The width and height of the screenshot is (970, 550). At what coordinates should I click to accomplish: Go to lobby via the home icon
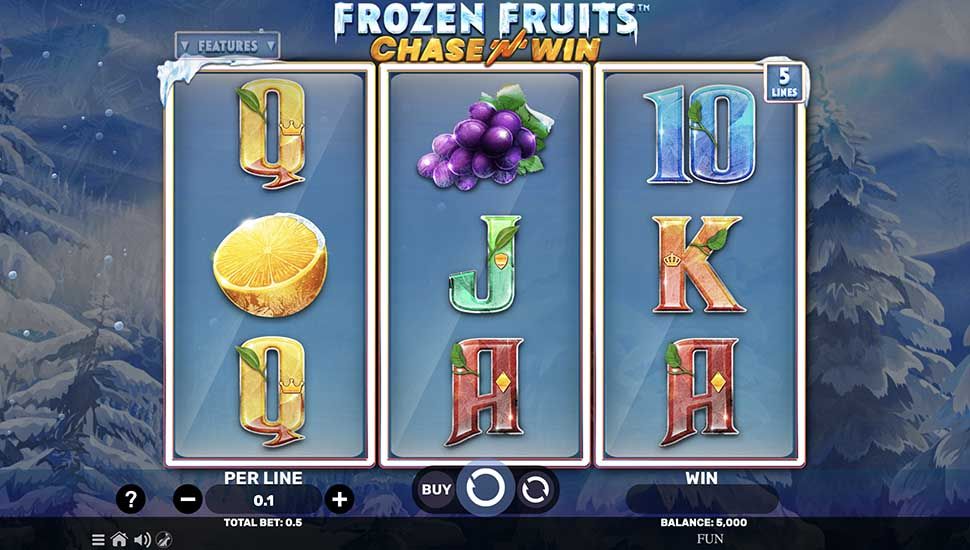tap(119, 539)
